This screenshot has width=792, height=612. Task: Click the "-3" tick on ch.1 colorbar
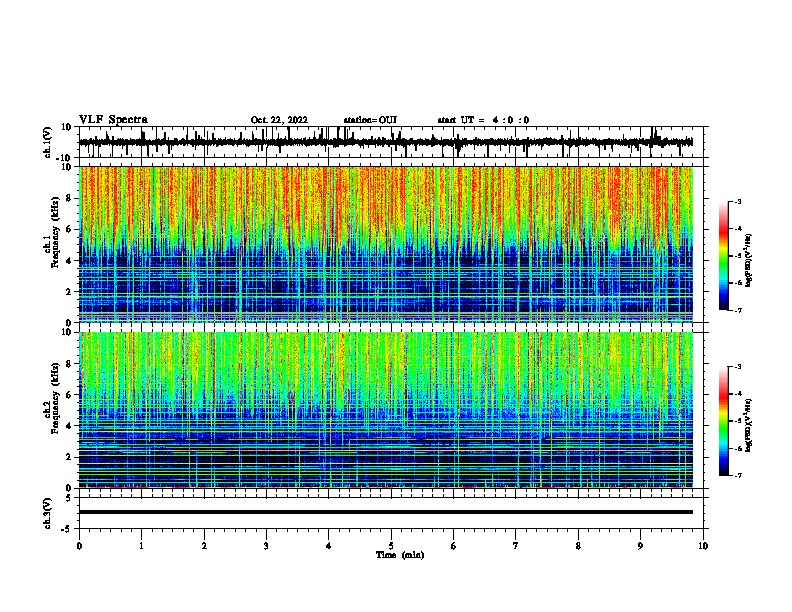[x=738, y=201]
